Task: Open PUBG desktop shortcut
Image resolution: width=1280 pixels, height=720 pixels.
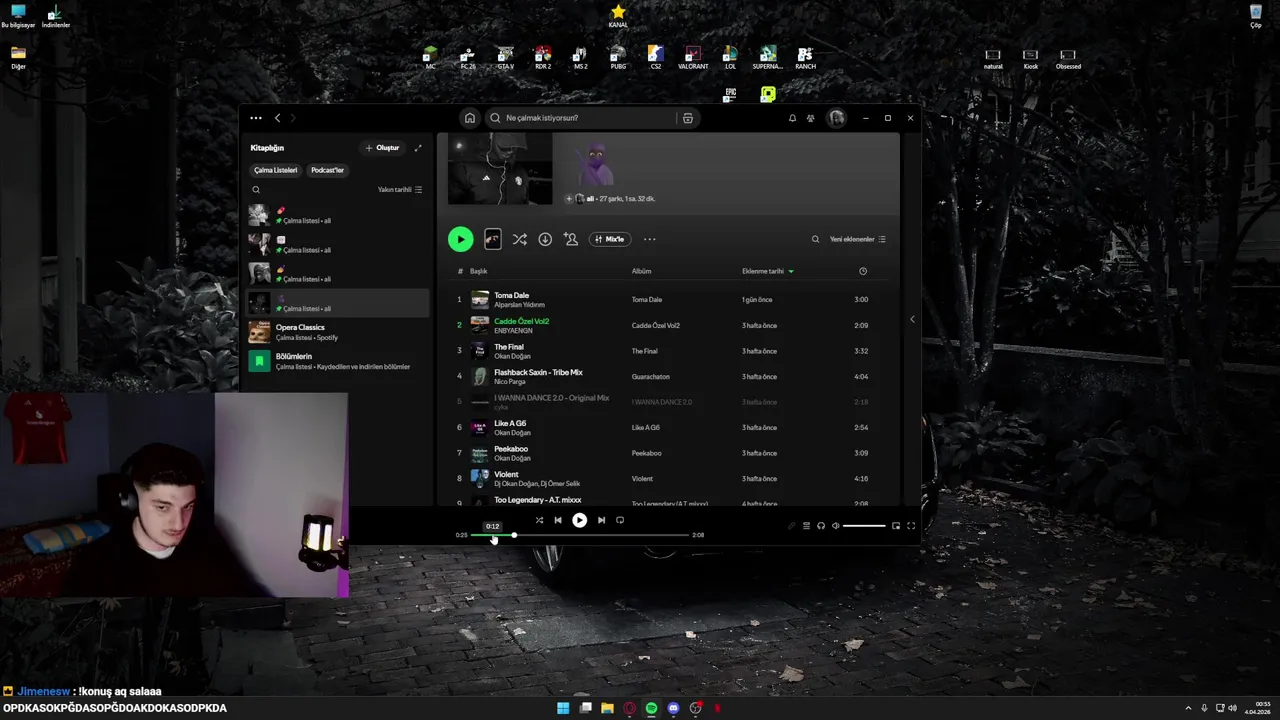Action: coord(618,58)
